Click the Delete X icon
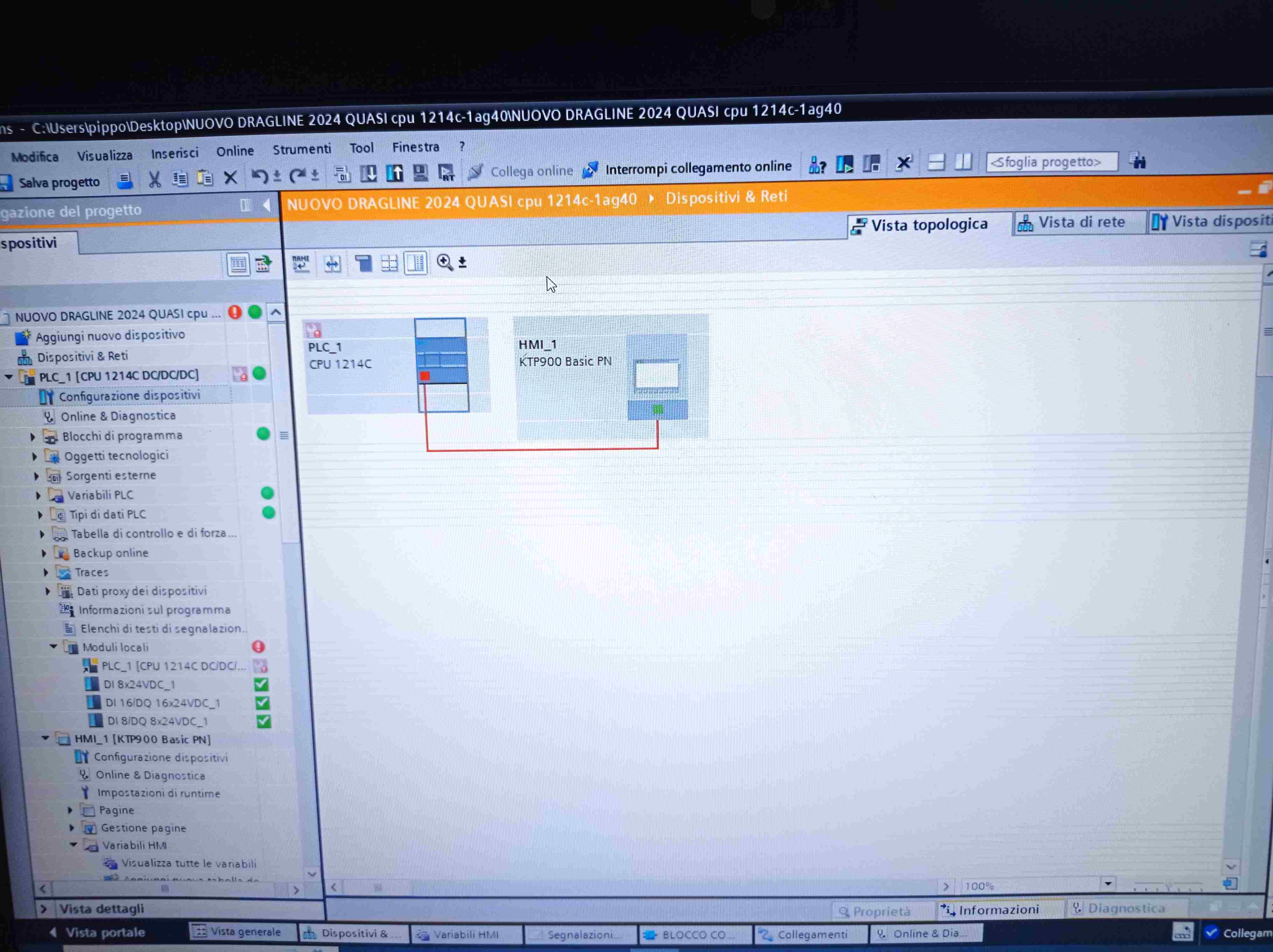 point(230,177)
